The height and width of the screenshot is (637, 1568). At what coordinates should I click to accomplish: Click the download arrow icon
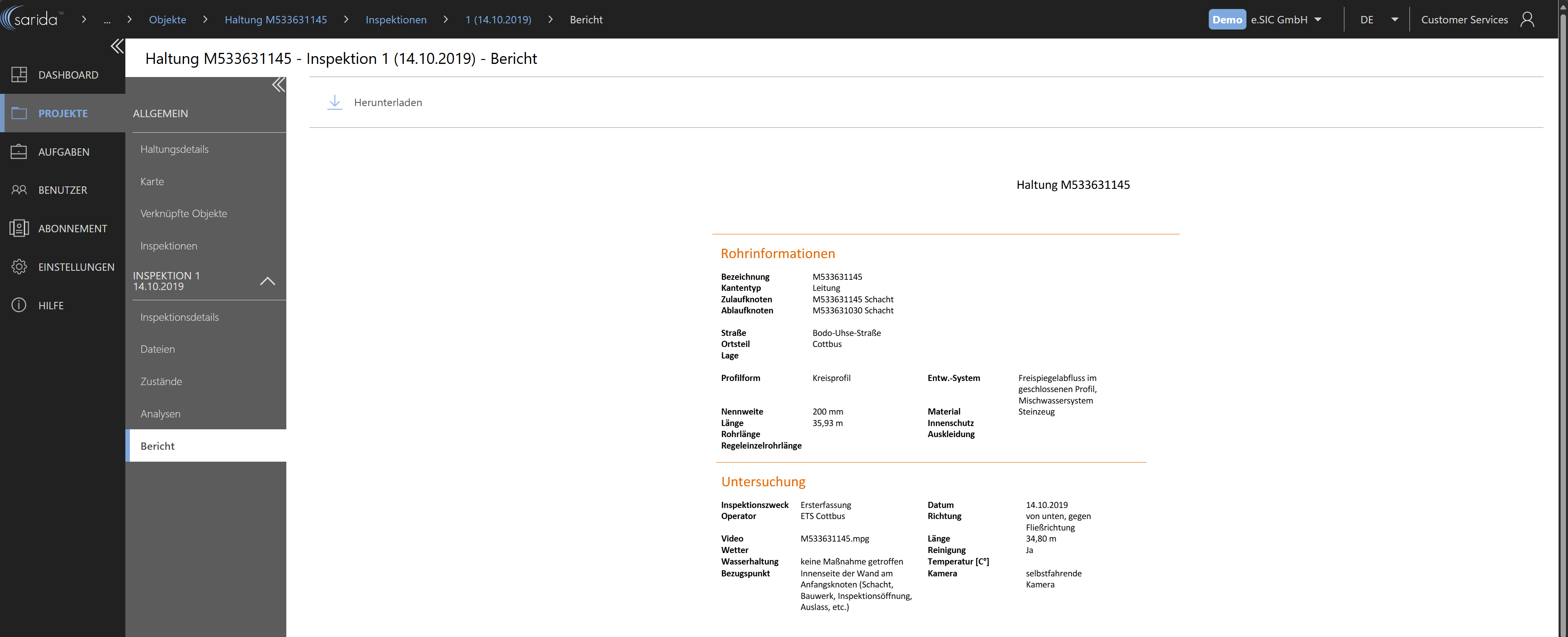coord(334,102)
